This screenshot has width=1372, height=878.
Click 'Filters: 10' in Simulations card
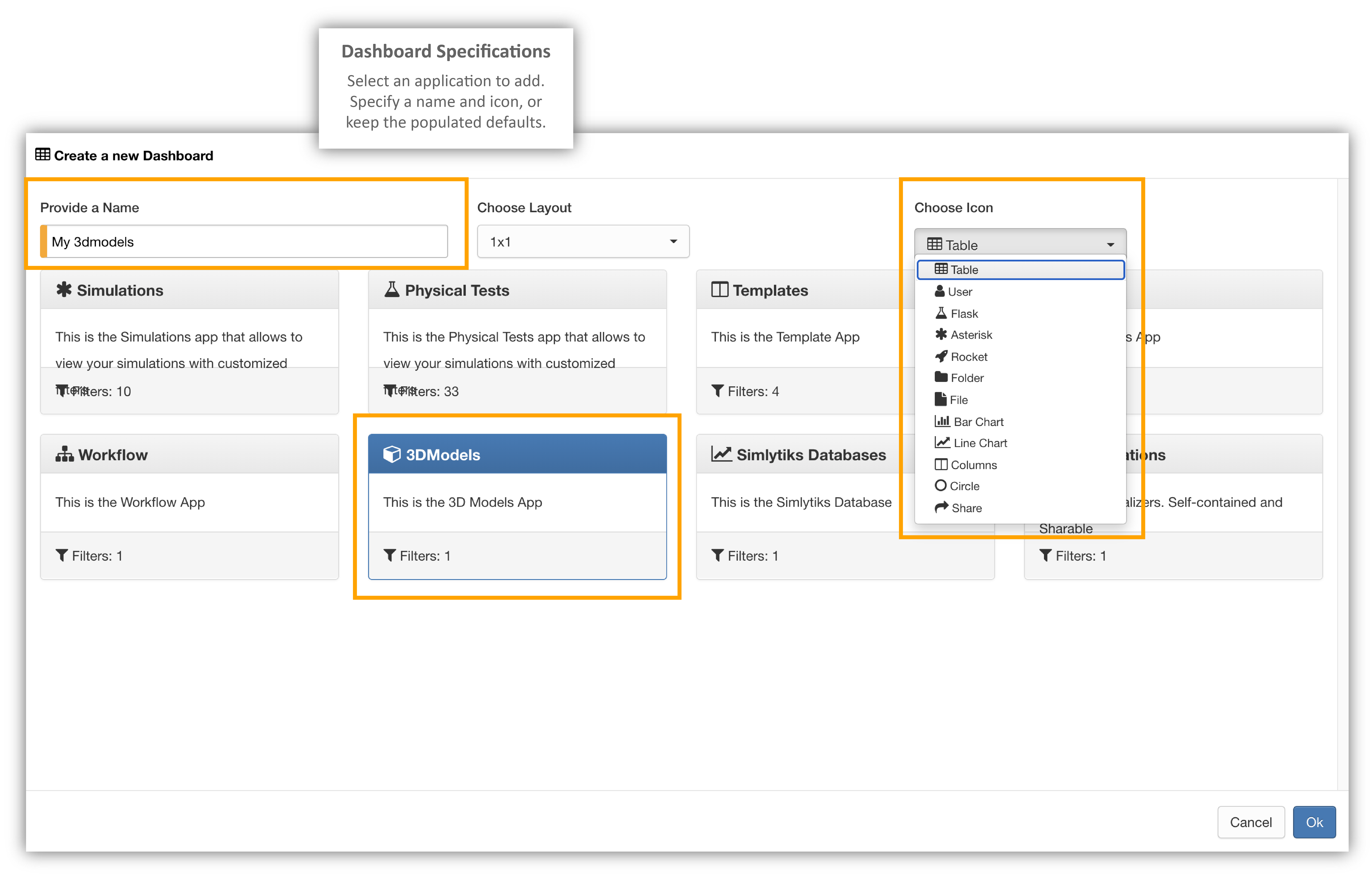click(102, 392)
